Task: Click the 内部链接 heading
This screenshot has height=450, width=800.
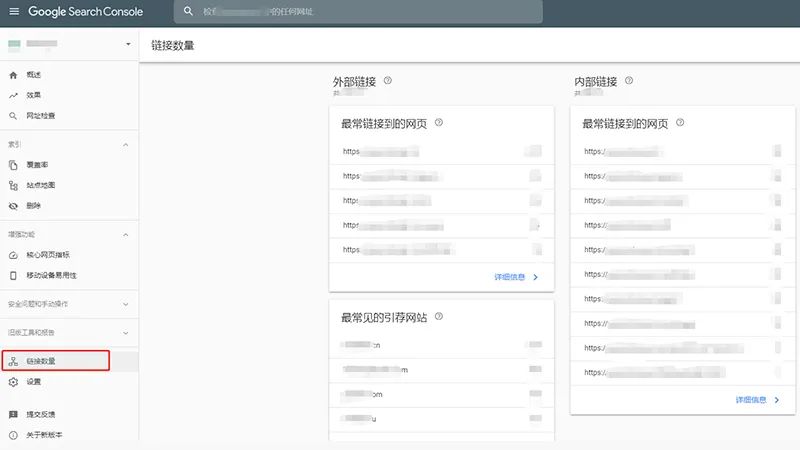Action: point(595,82)
